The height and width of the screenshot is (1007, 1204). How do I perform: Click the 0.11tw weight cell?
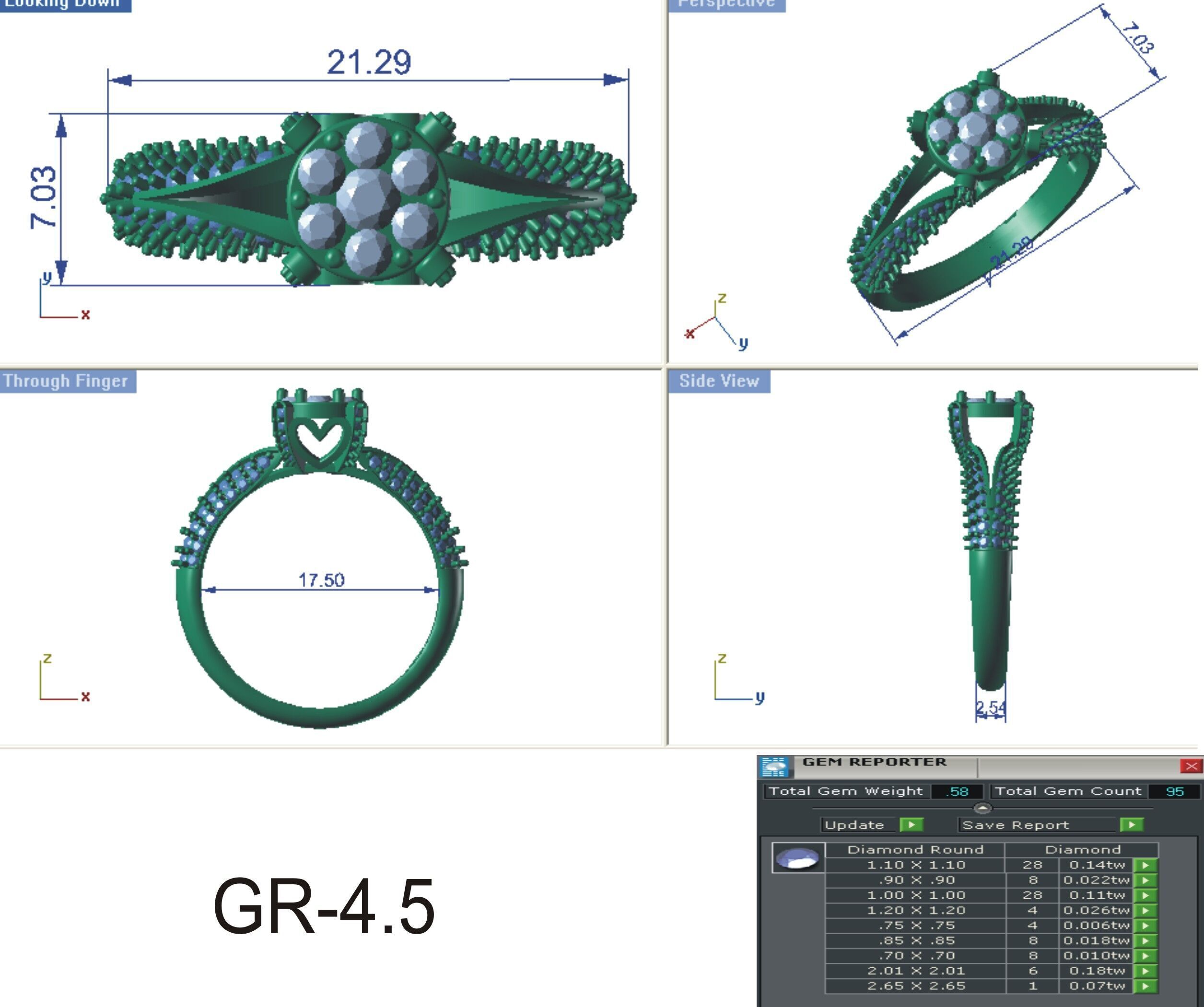[1096, 895]
